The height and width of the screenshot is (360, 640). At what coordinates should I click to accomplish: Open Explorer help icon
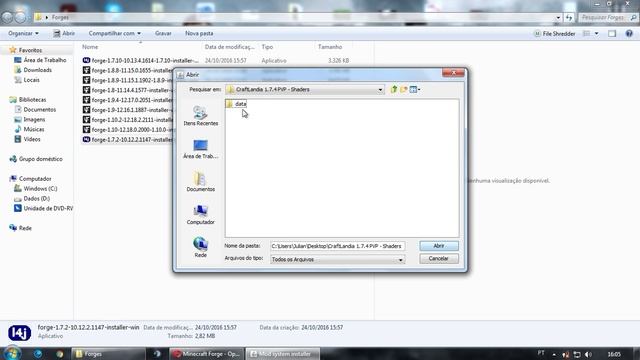click(x=629, y=34)
